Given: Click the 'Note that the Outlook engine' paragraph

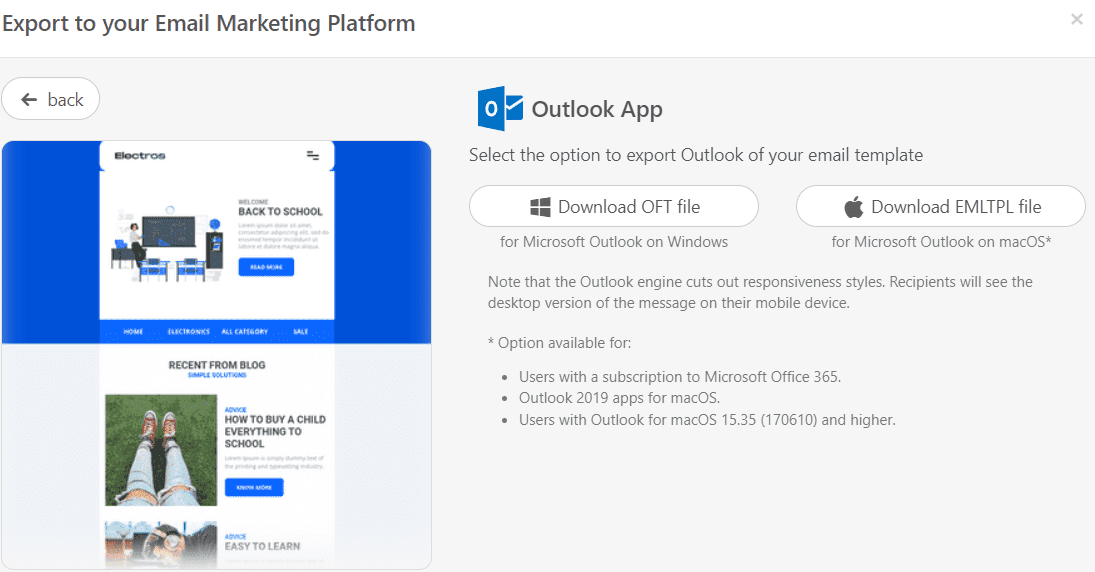Looking at the screenshot, I should click(x=760, y=293).
